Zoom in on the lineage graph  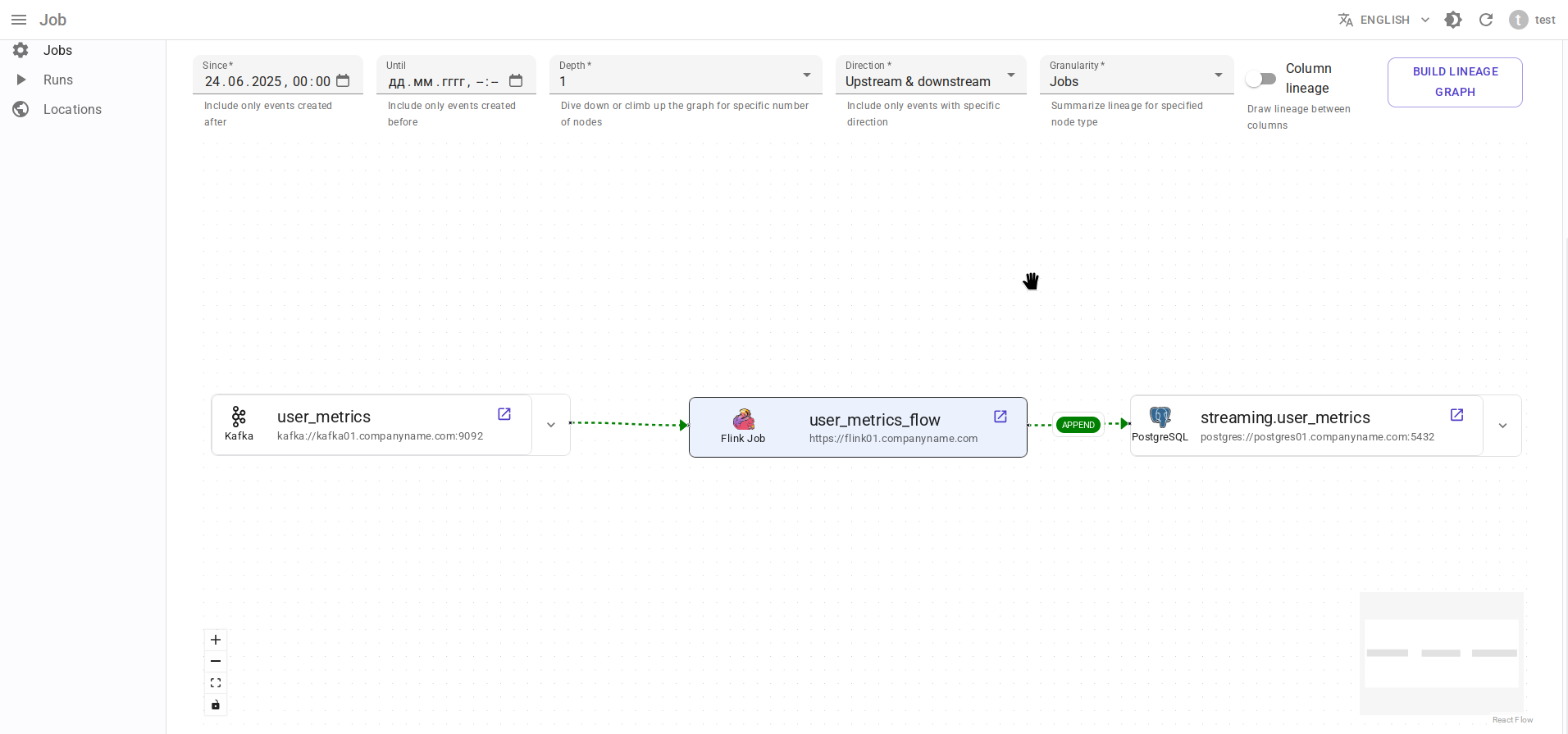coord(216,640)
